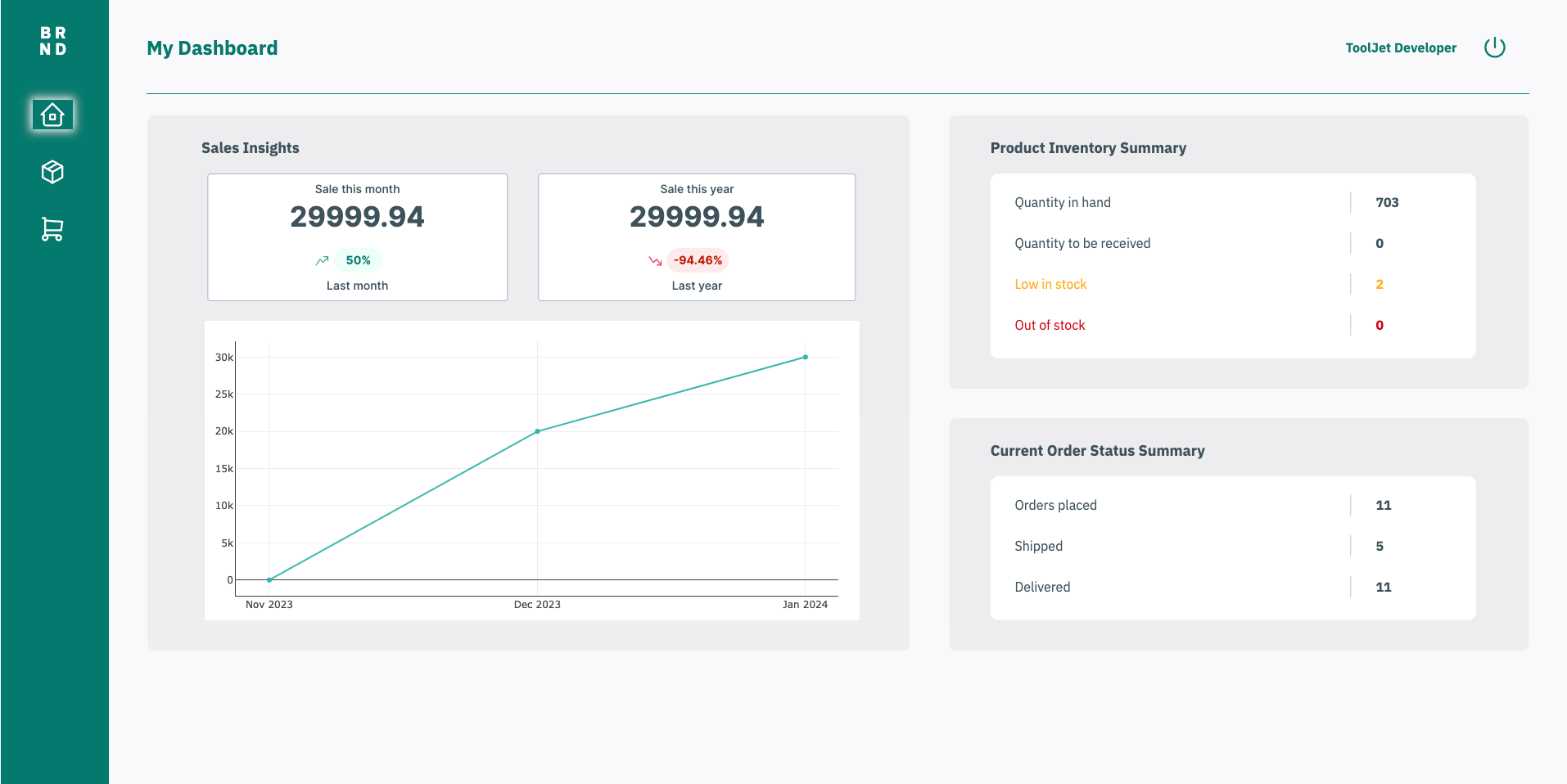Click the ToolJet Developer username
This screenshot has width=1567, height=784.
coord(1400,48)
